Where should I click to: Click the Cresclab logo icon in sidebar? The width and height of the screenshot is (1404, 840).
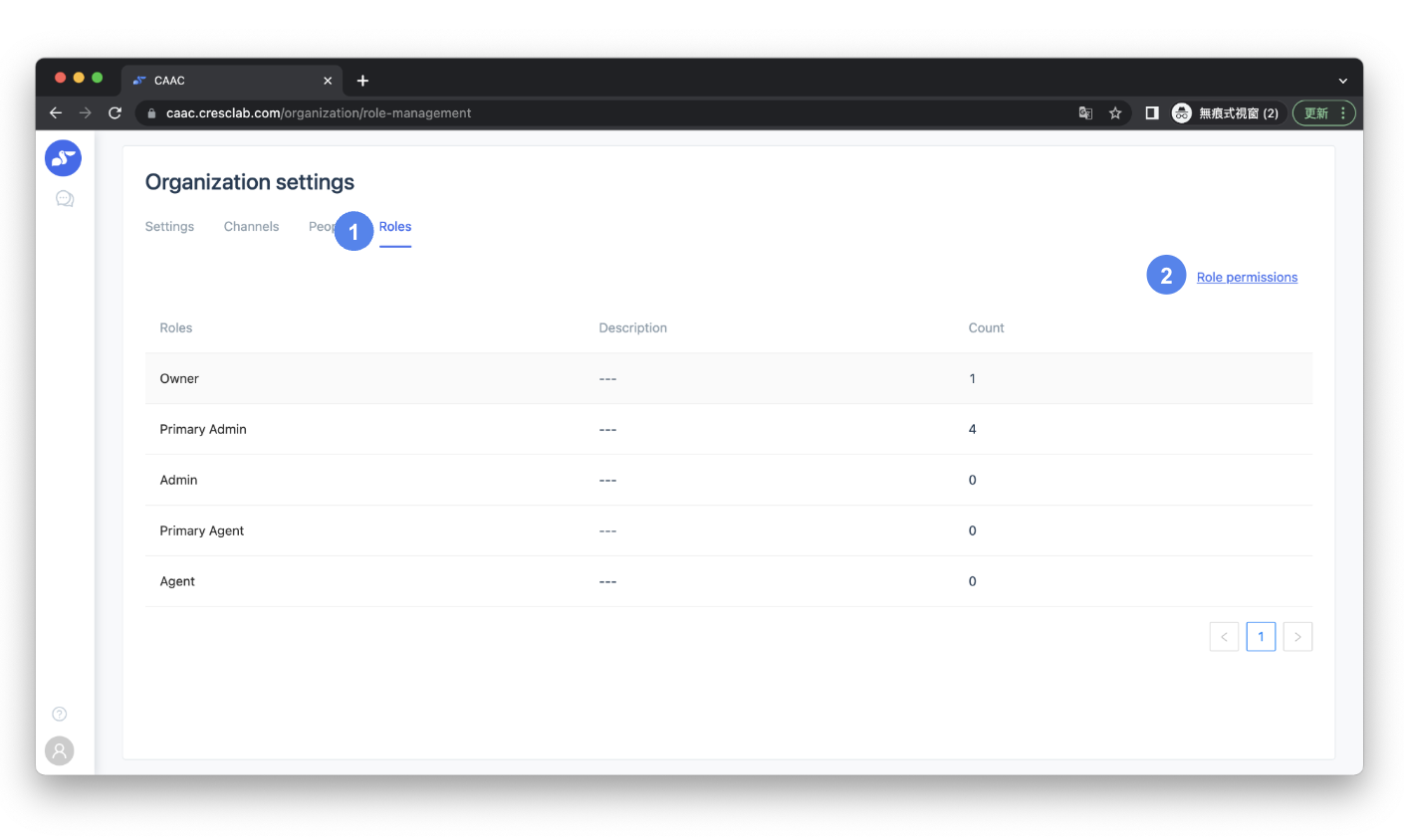[x=63, y=157]
